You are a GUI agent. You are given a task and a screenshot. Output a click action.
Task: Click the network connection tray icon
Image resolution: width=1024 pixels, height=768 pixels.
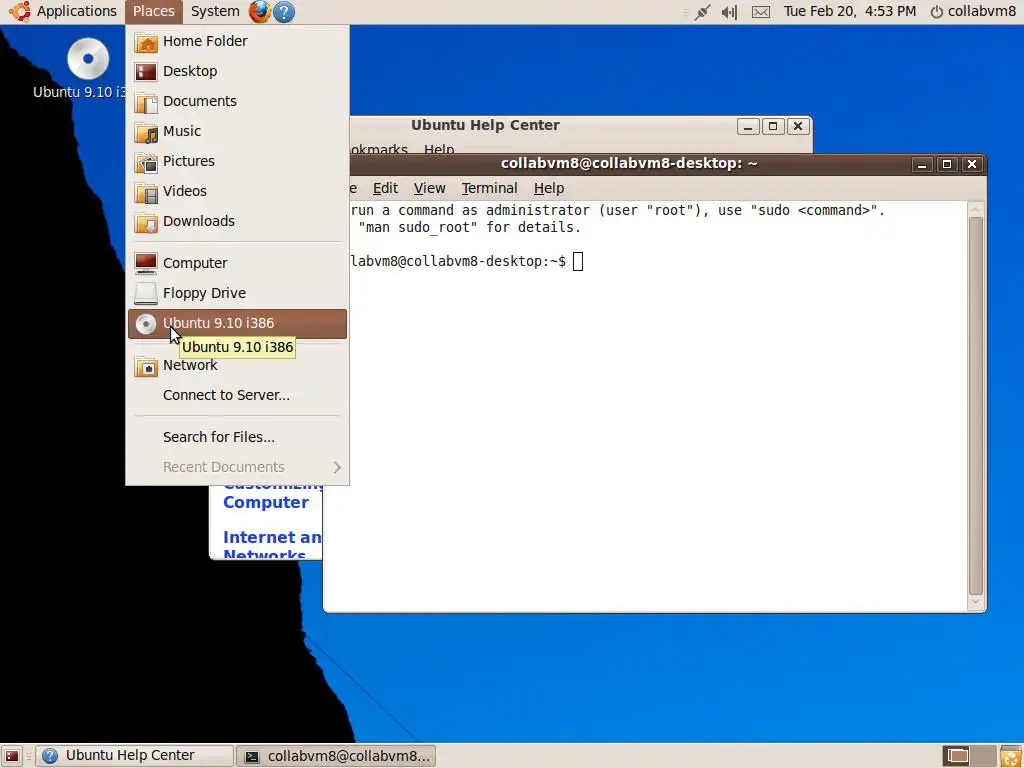pos(703,12)
